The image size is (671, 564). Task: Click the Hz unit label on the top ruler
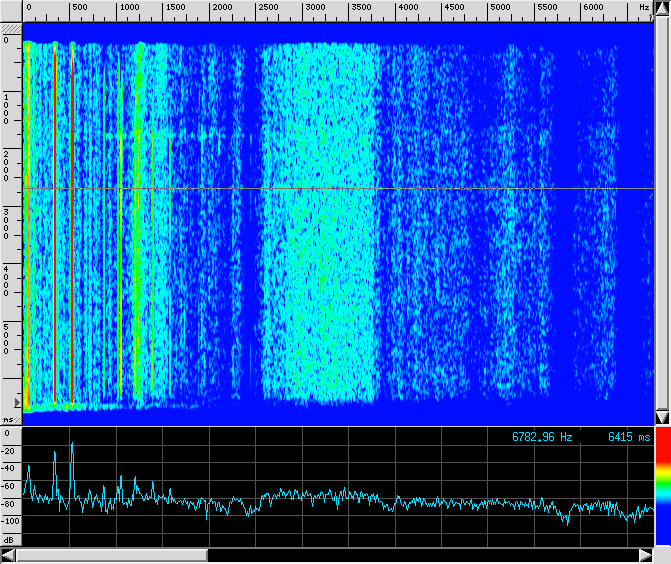644,7
